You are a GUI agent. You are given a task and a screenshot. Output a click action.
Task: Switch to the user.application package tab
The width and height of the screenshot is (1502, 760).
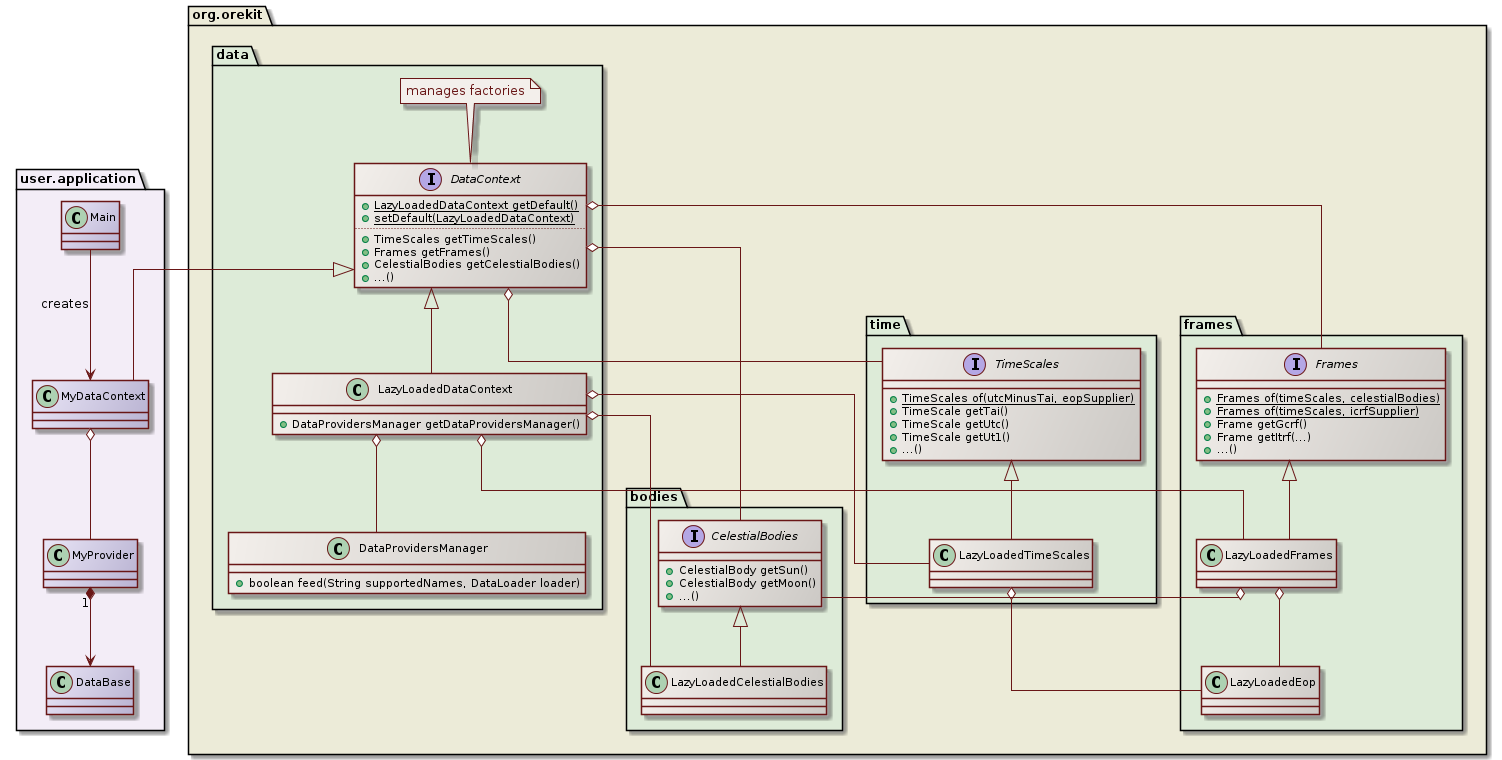pyautogui.click(x=75, y=179)
